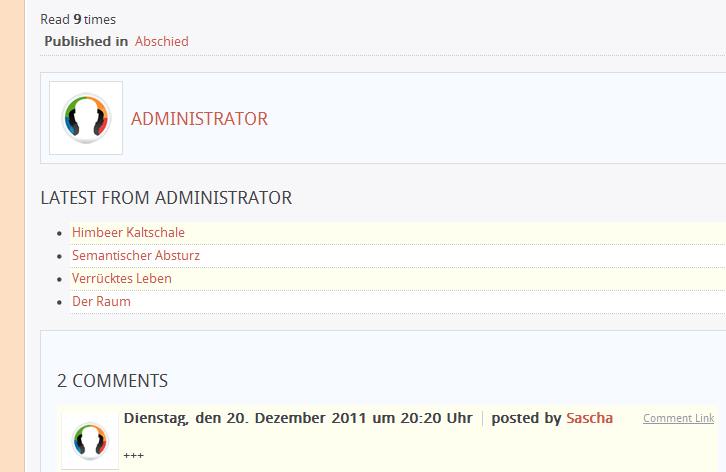Click the Read 9 times counter
Screen dimensions: 726x472
coord(78,19)
